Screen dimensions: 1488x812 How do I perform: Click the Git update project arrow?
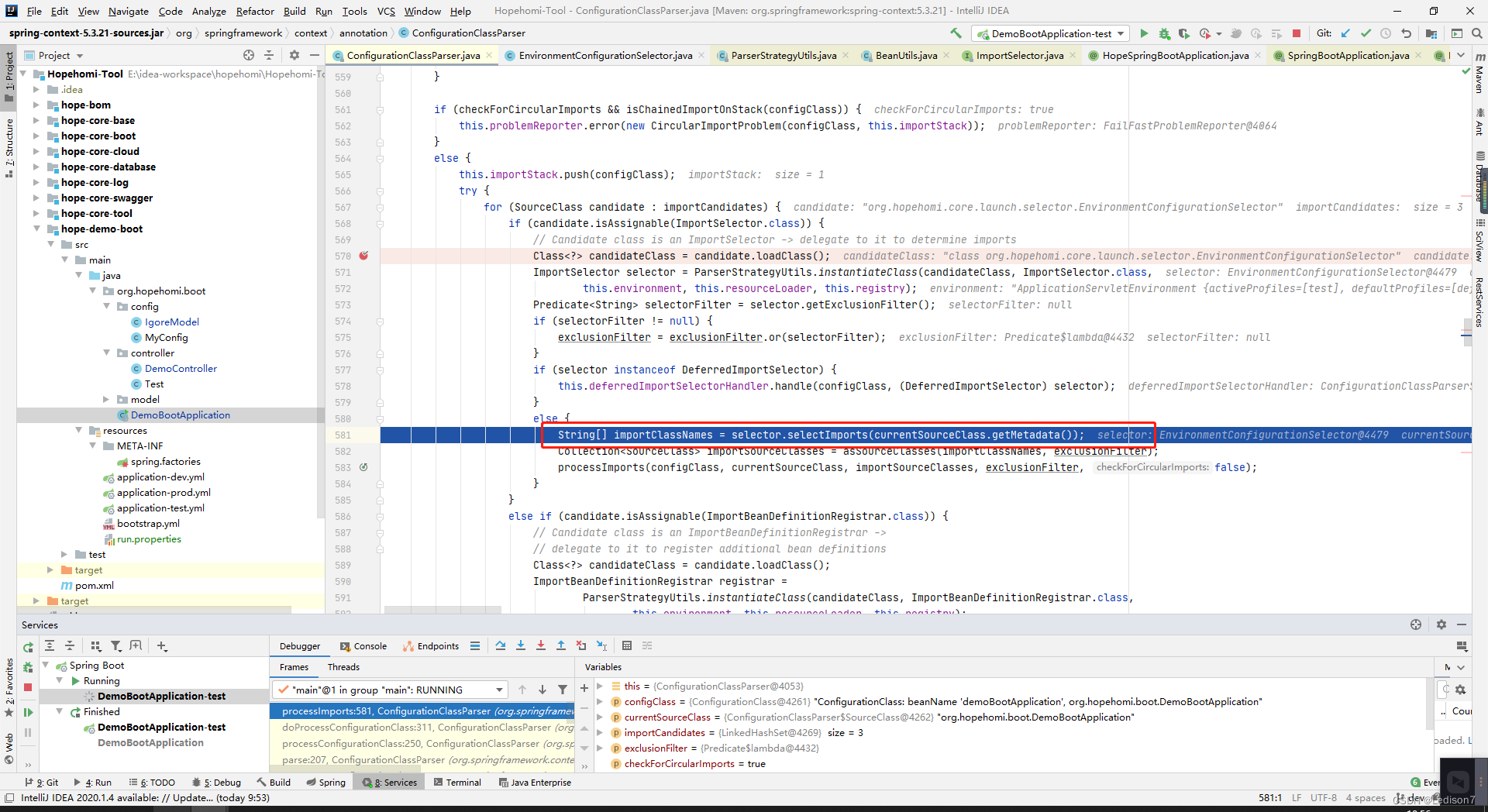tap(1345, 33)
